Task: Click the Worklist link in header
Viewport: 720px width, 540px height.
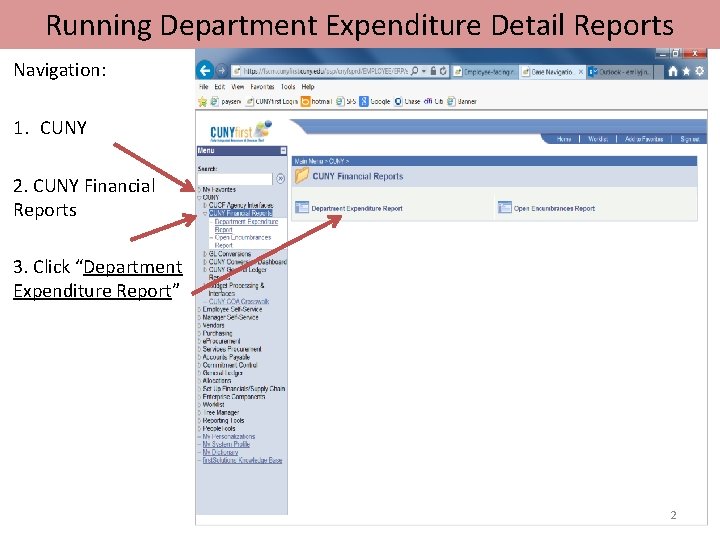Action: coord(598,139)
